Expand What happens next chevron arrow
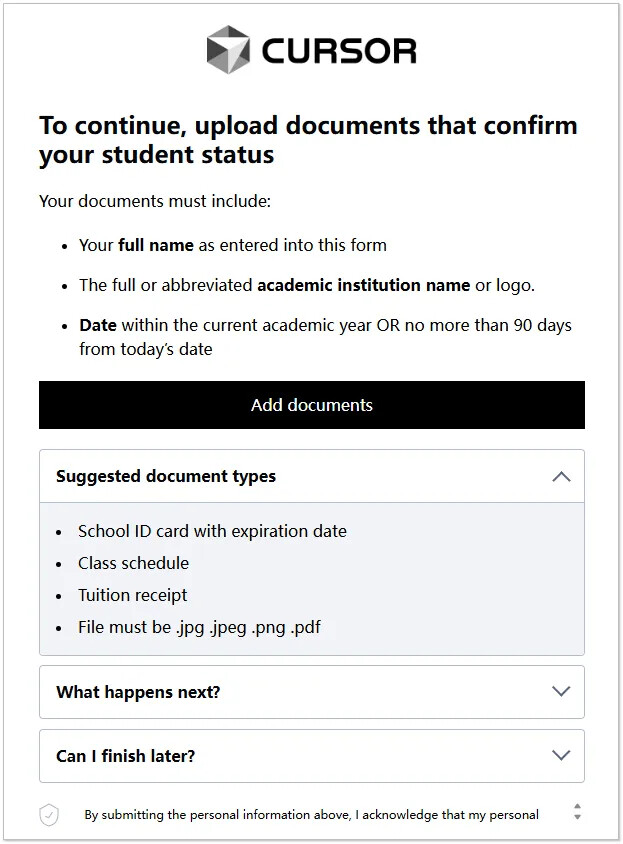Screen dimensions: 623x844 pyautogui.click(x=561, y=691)
